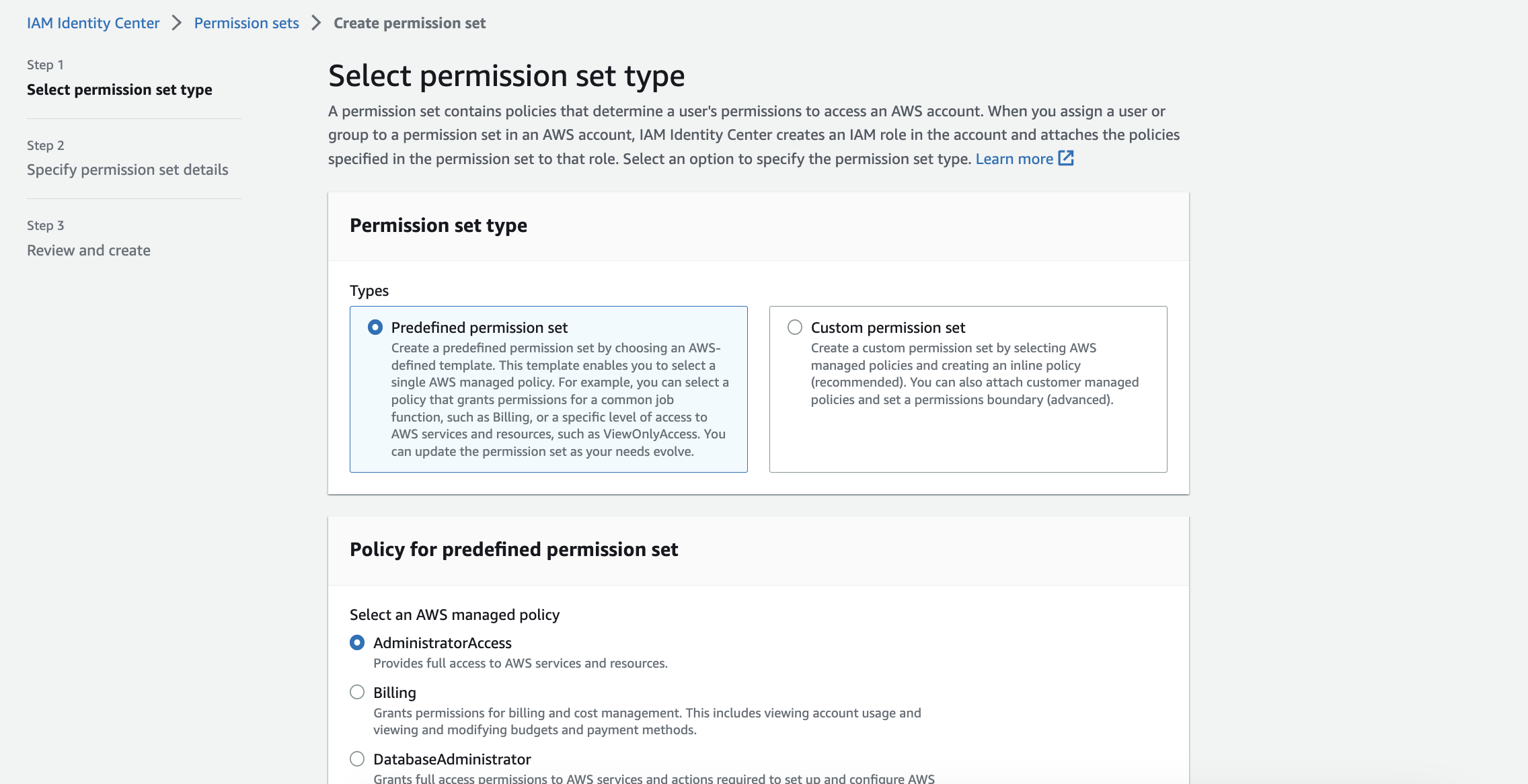Screen dimensions: 1528x784
Task: Click the Predefined permission set card
Action: (x=548, y=390)
